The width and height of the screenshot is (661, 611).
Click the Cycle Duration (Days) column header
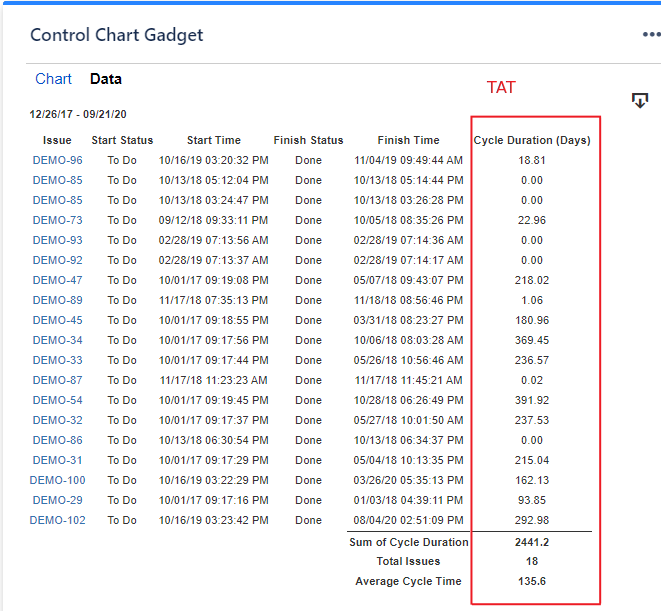(532, 140)
